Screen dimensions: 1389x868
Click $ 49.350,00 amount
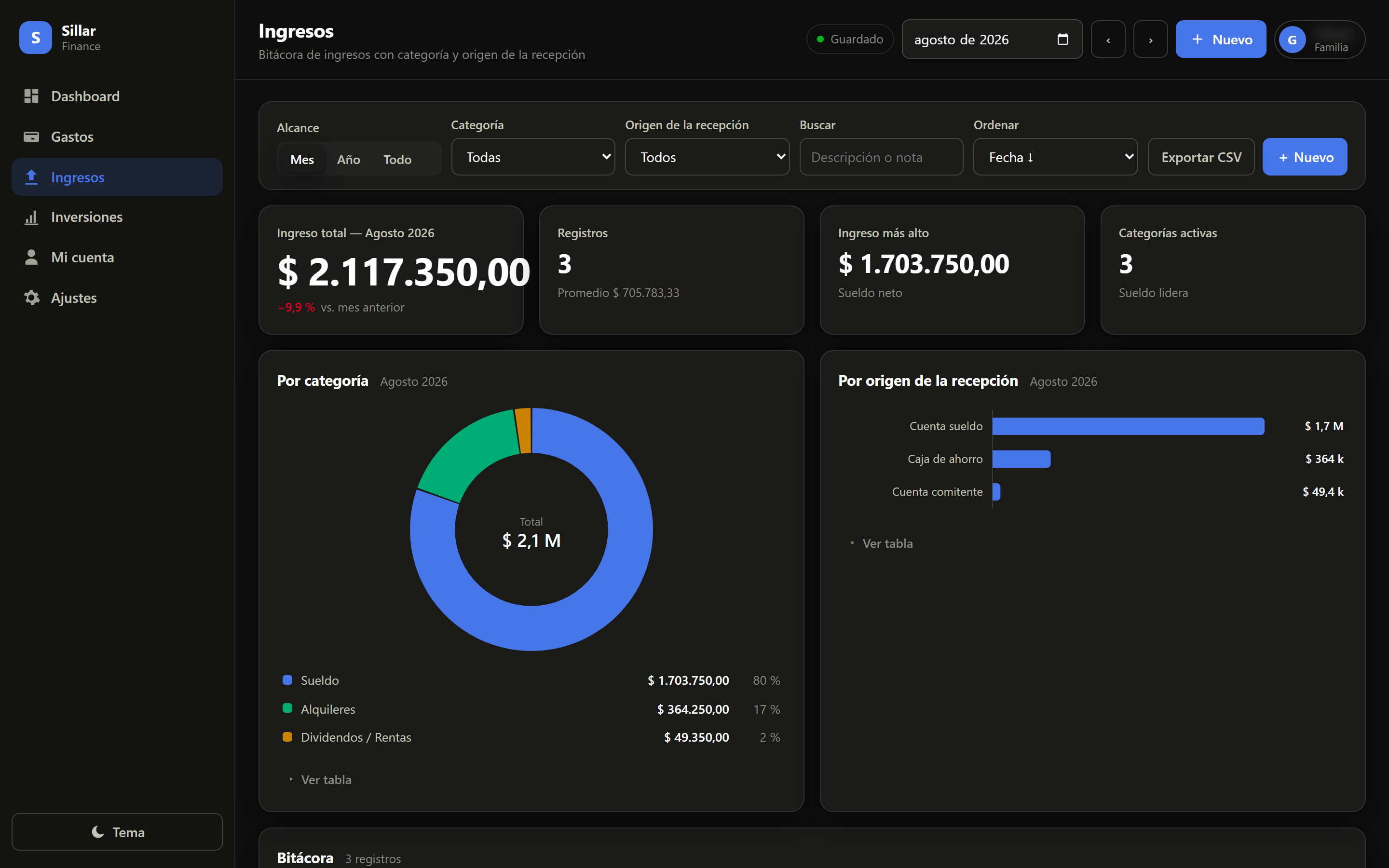coord(696,737)
